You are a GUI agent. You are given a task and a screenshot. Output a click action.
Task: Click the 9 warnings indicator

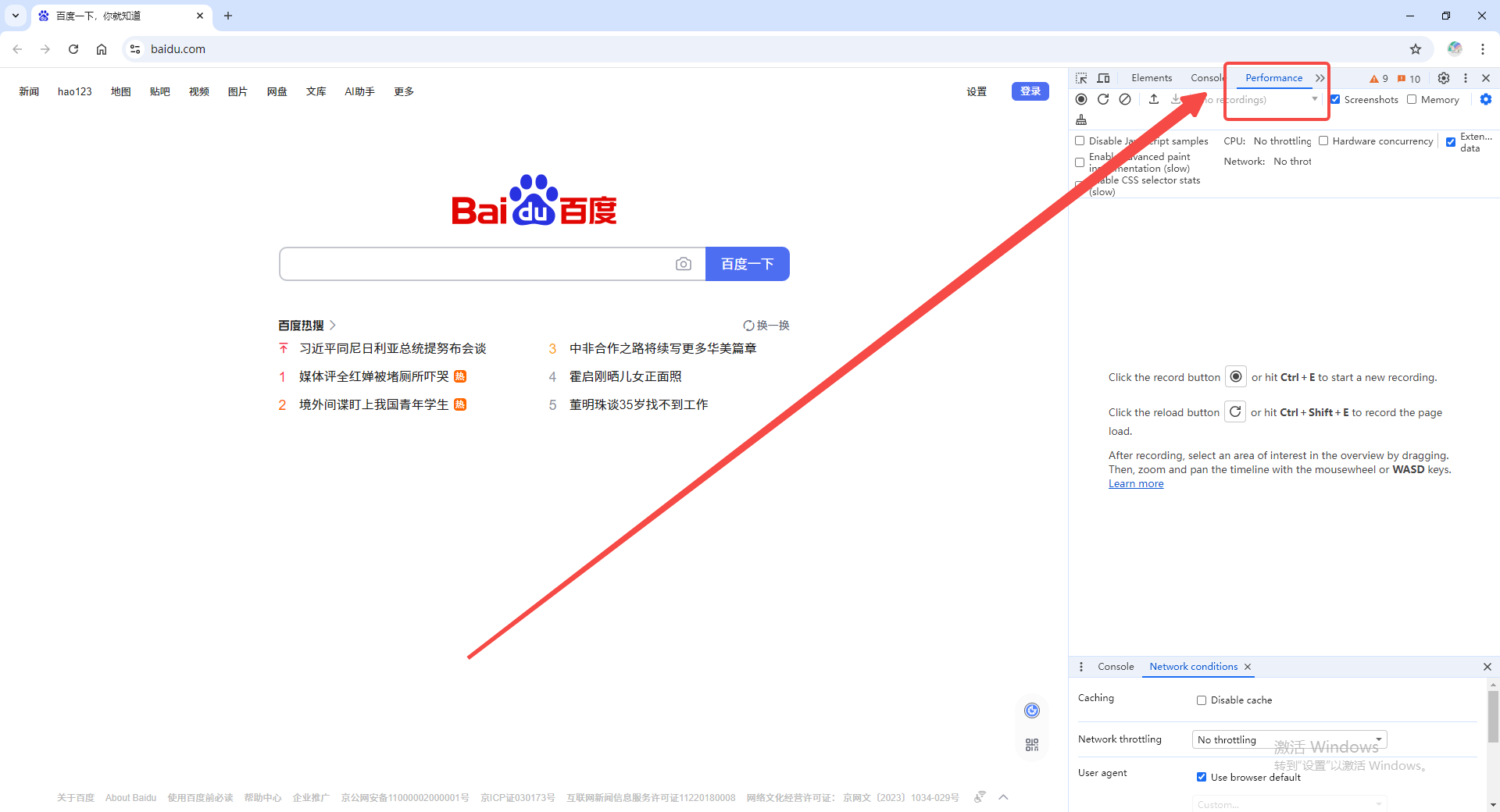(1379, 78)
